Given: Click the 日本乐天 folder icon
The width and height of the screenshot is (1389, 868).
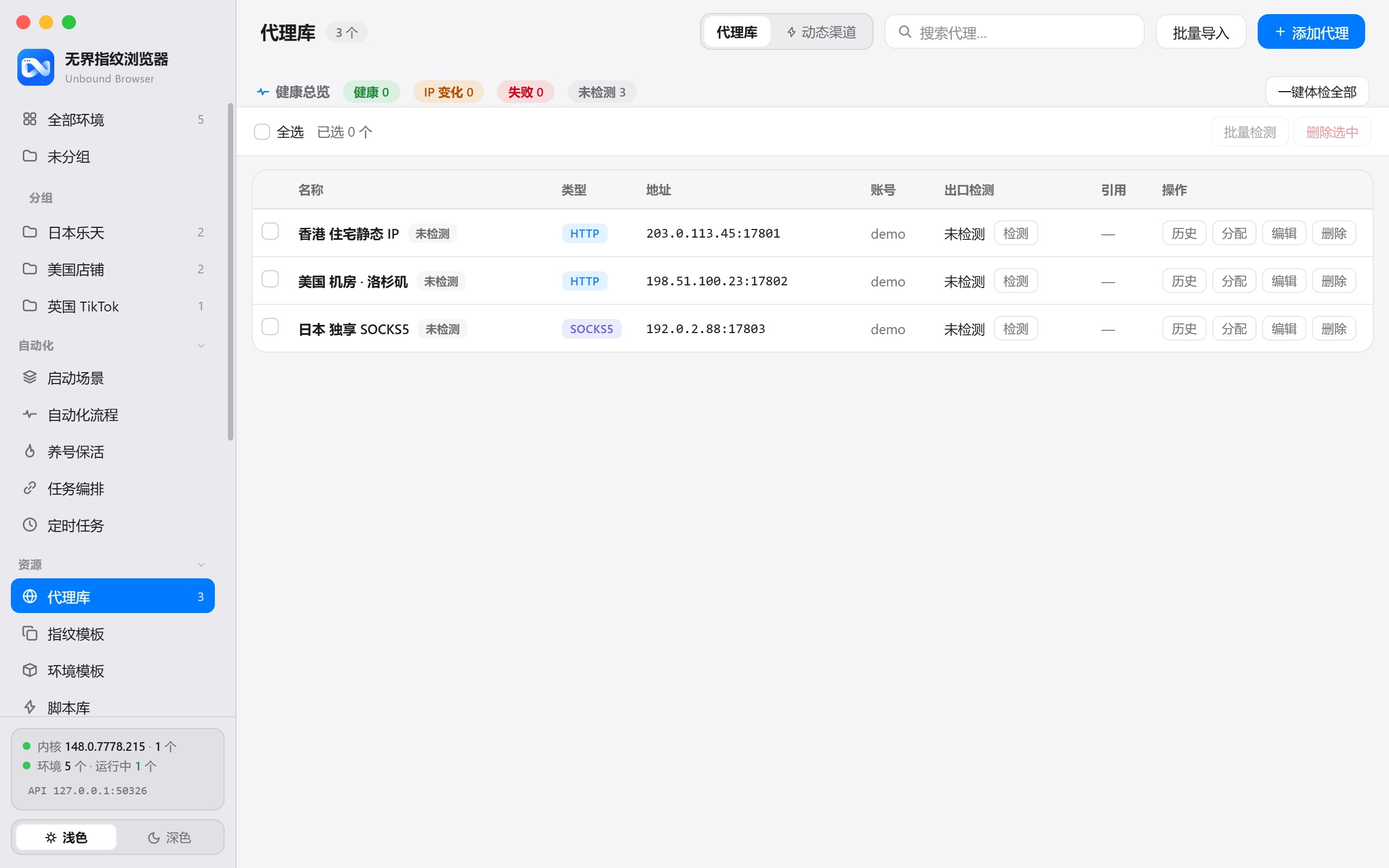Looking at the screenshot, I should [x=30, y=232].
